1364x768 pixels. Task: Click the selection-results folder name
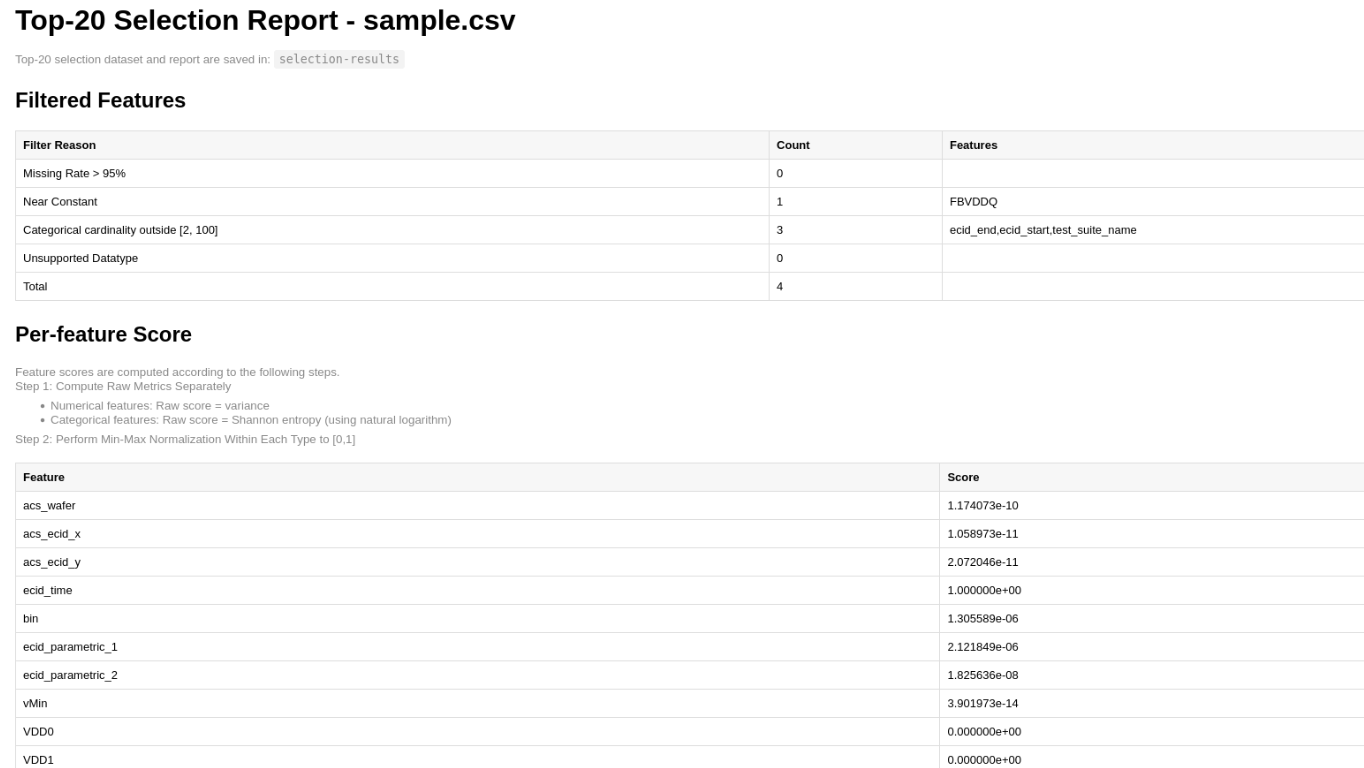pos(339,59)
